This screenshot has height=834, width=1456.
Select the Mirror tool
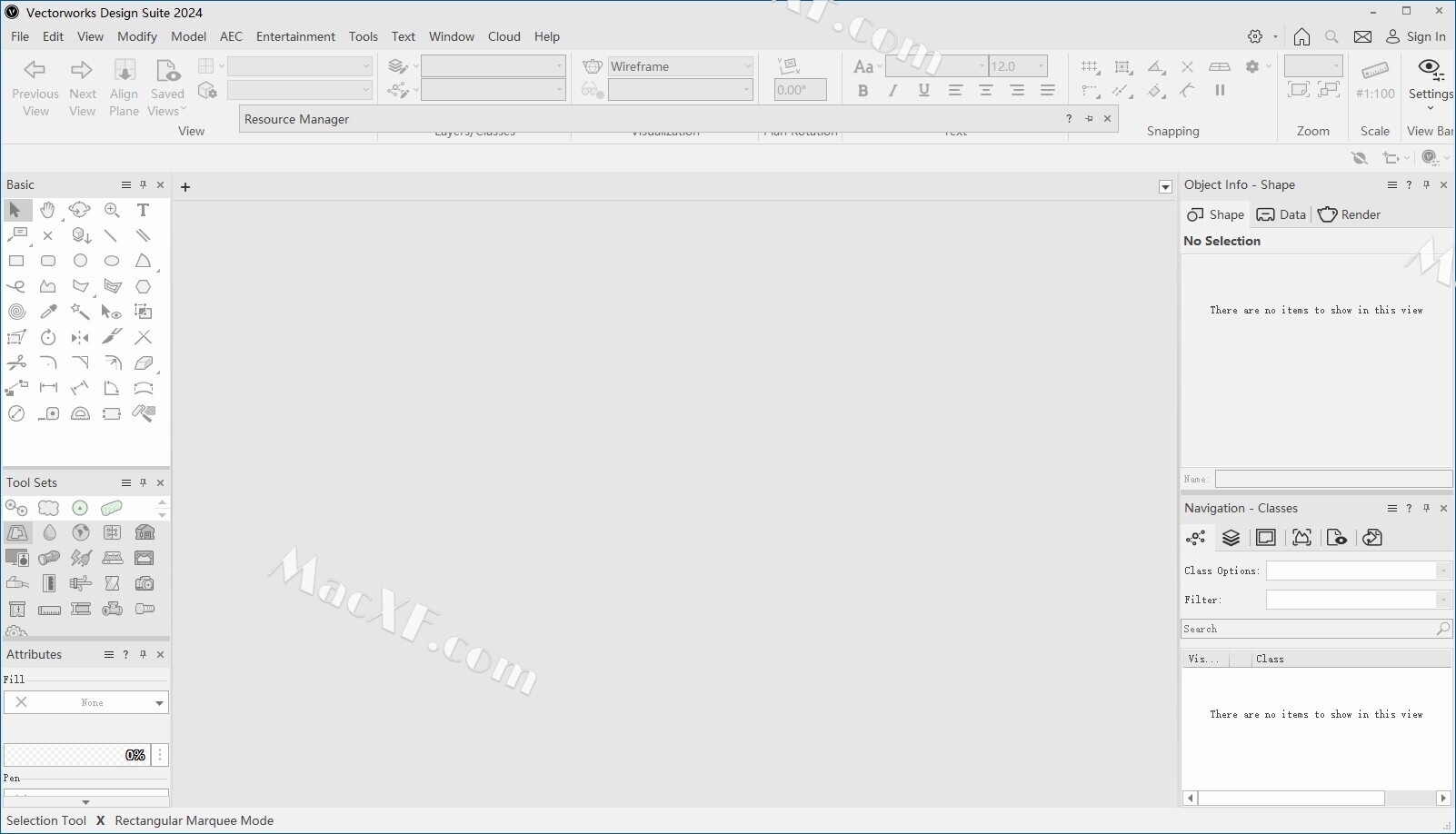coord(80,337)
